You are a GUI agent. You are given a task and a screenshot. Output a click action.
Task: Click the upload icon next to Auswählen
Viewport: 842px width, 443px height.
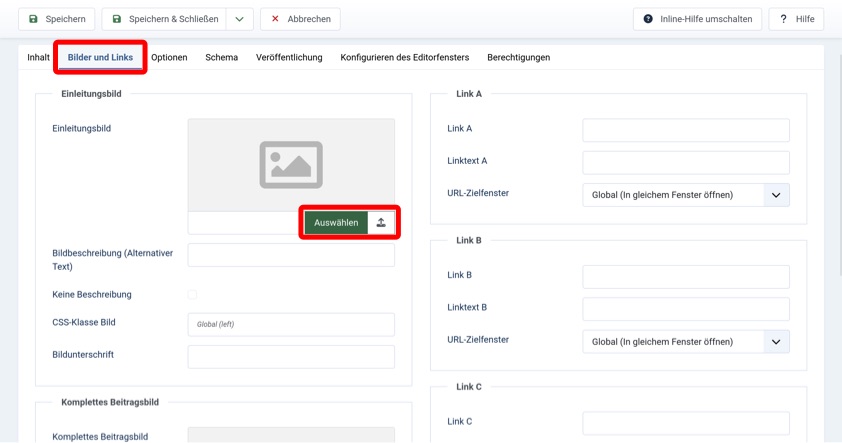click(381, 223)
